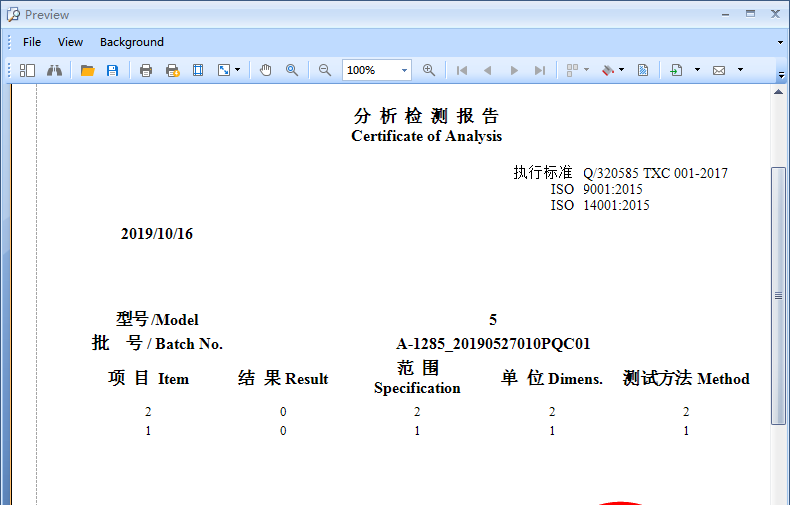Click the Print icon
Image resolution: width=790 pixels, height=505 pixels.
pyautogui.click(x=146, y=70)
